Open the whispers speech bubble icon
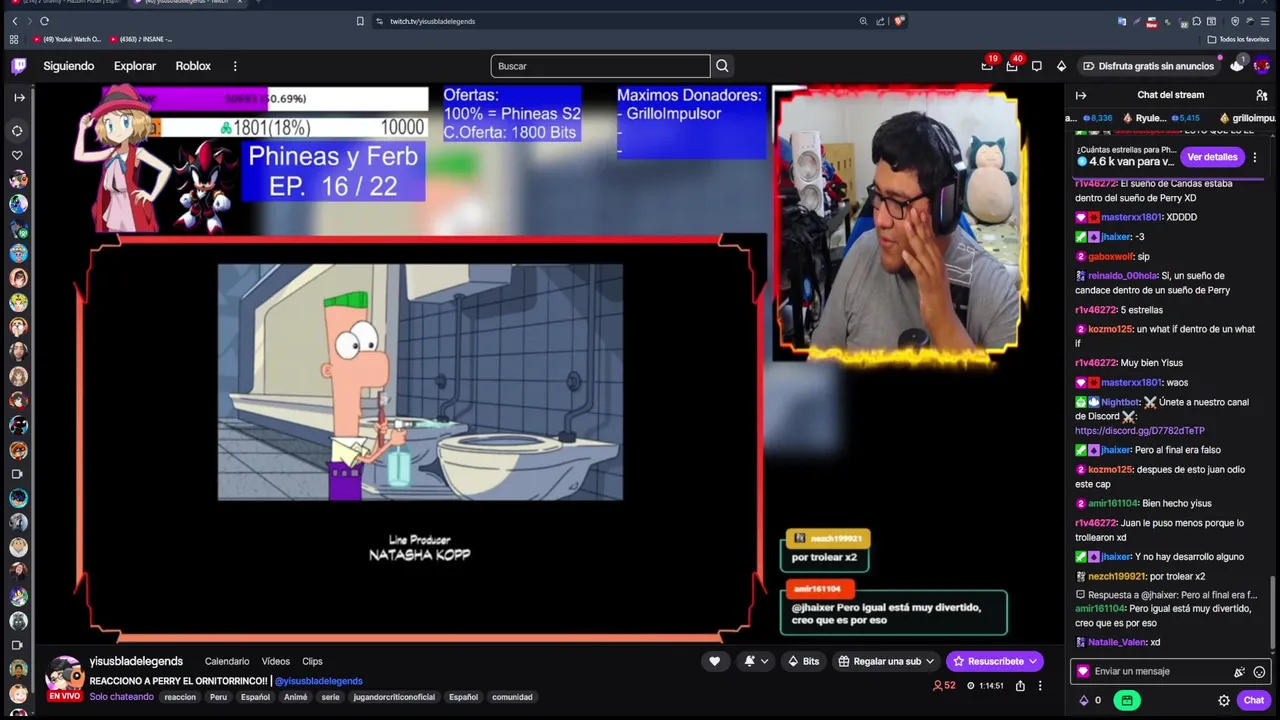 point(1037,66)
